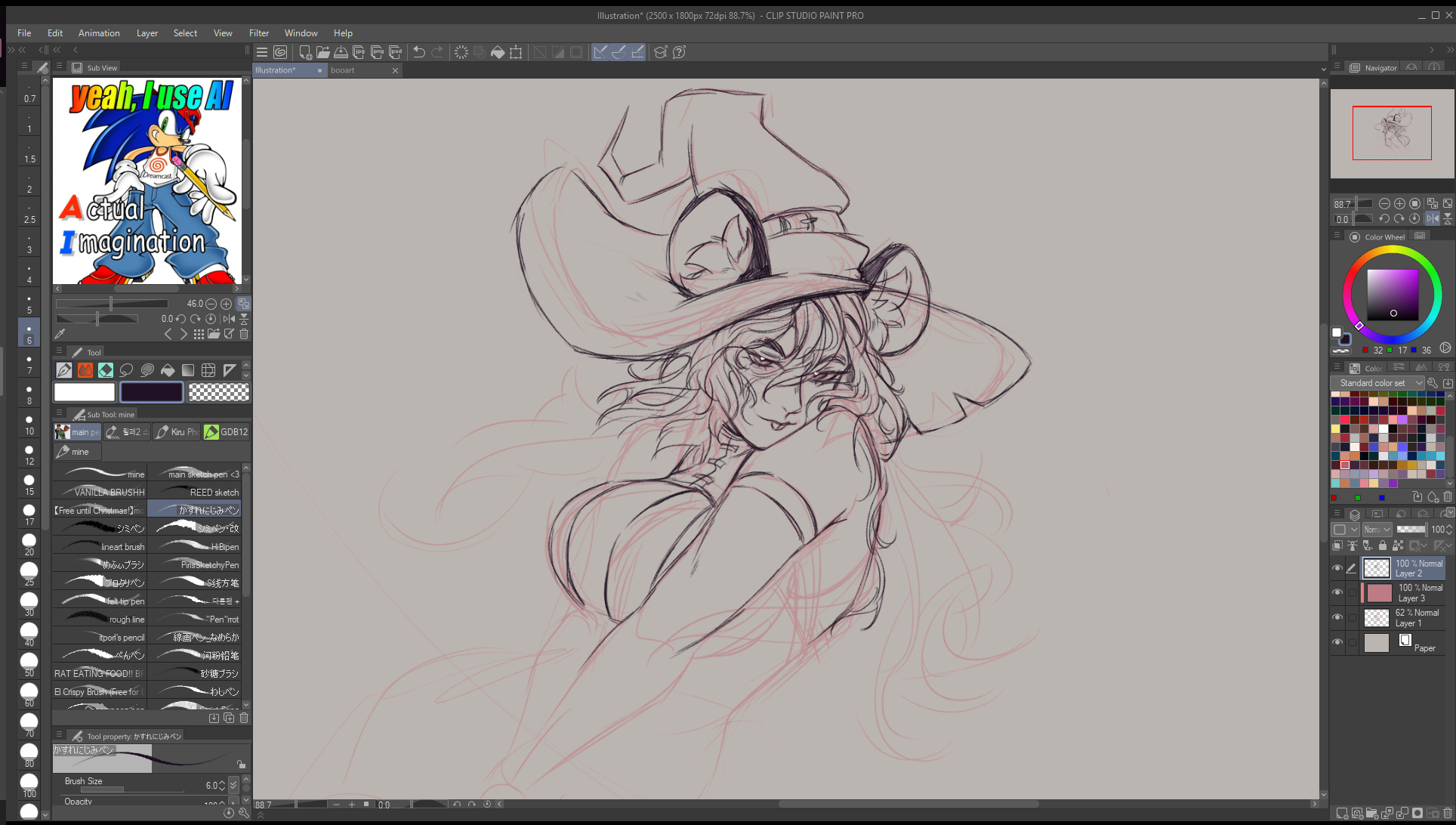
Task: Click the Undo arrow in the command bar
Action: [419, 52]
